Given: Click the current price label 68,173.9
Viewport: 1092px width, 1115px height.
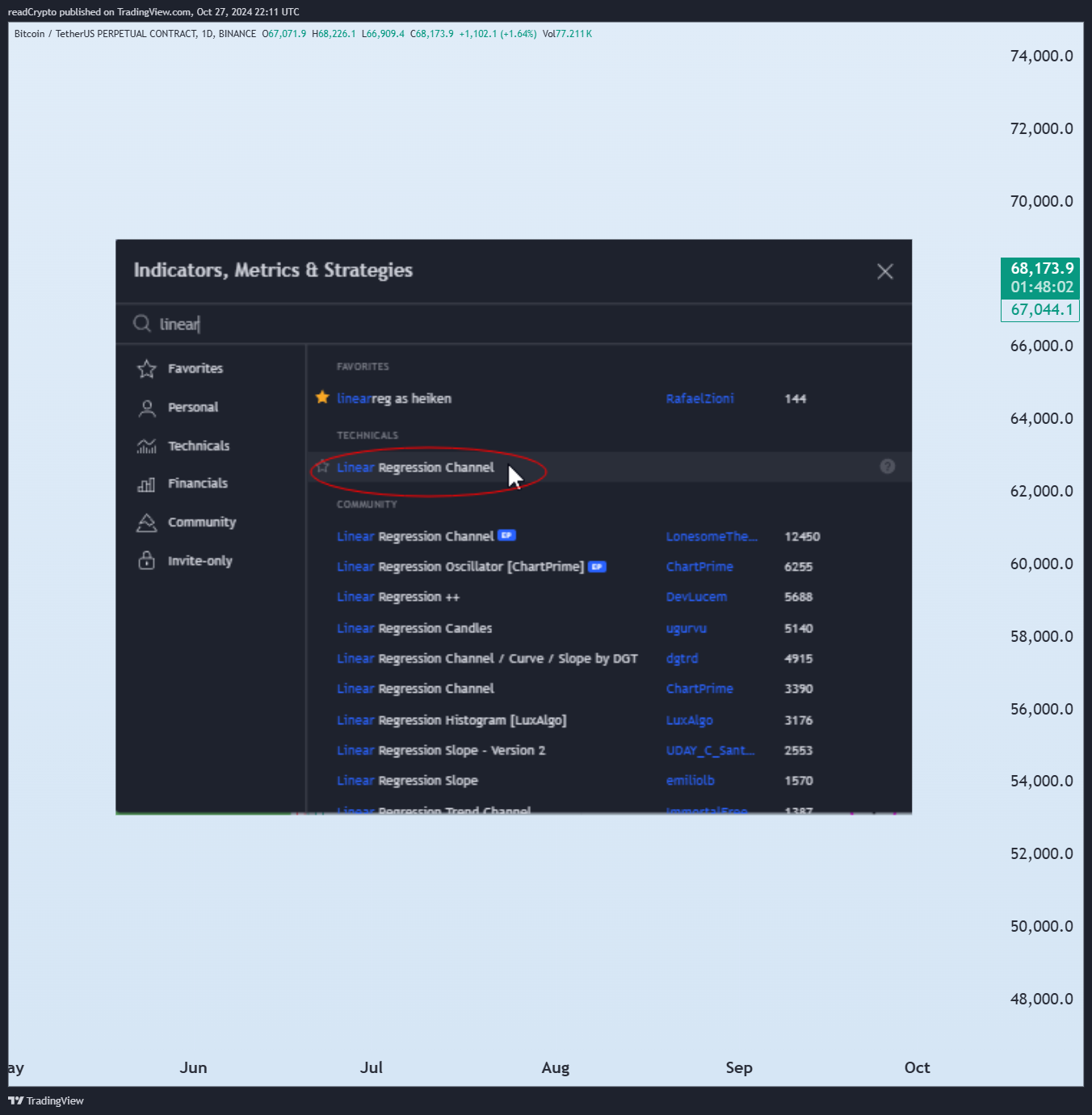Looking at the screenshot, I should (1042, 269).
